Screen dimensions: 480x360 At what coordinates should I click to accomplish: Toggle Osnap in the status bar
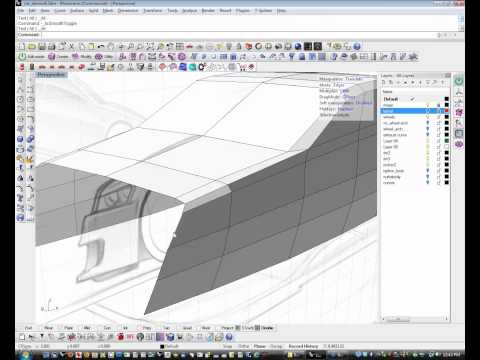coord(276,346)
